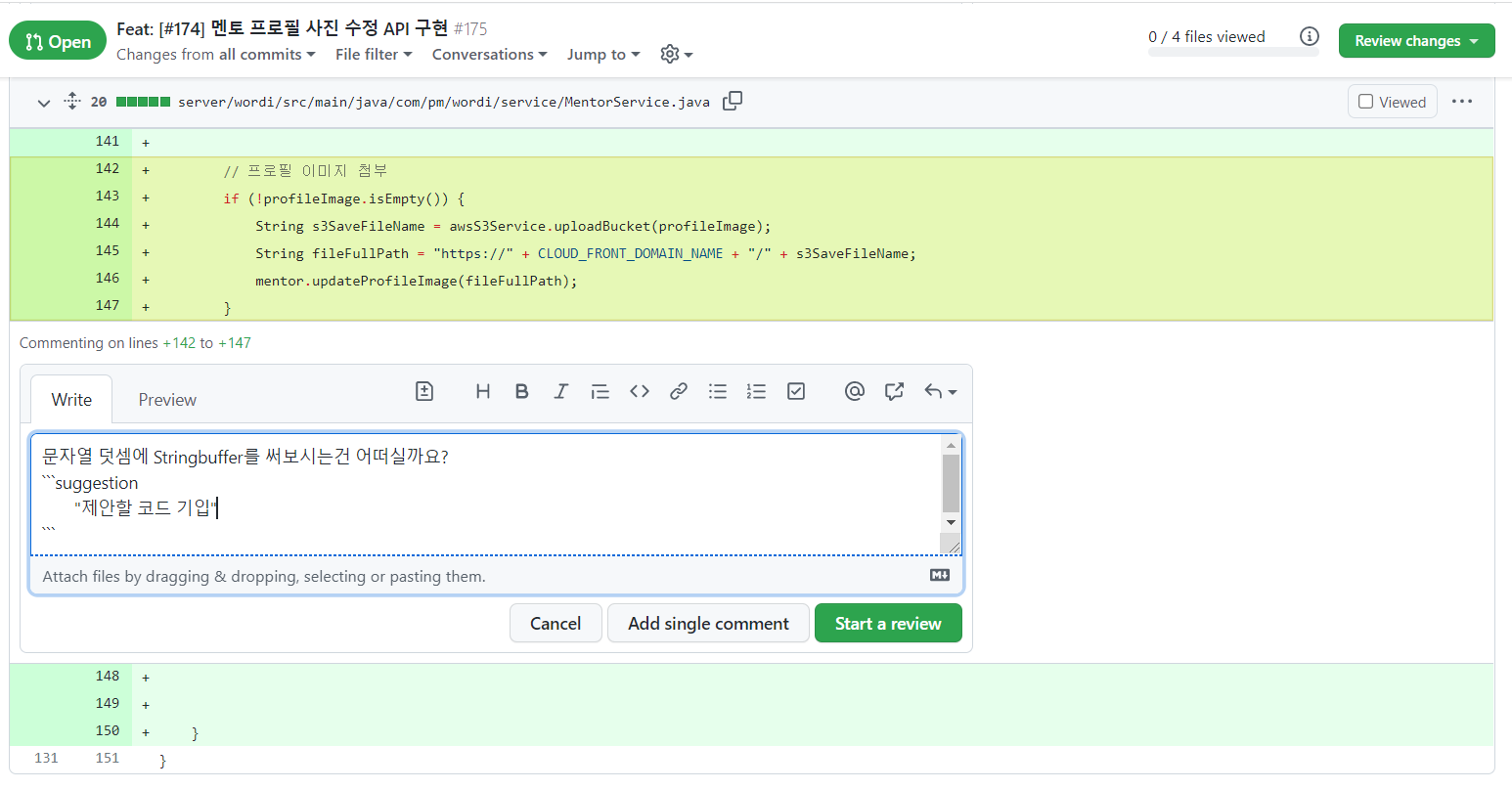The image size is (1512, 790).
Task: Open saved replies arrow icon
Action: coord(940,391)
